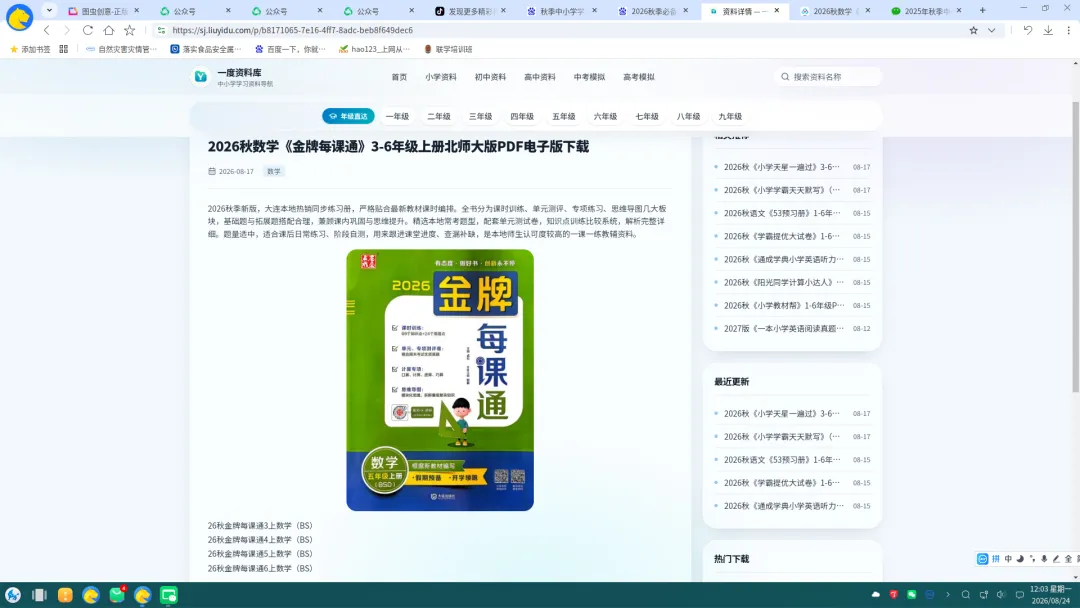
Task: Click the 数学 category tag
Action: [x=274, y=171]
